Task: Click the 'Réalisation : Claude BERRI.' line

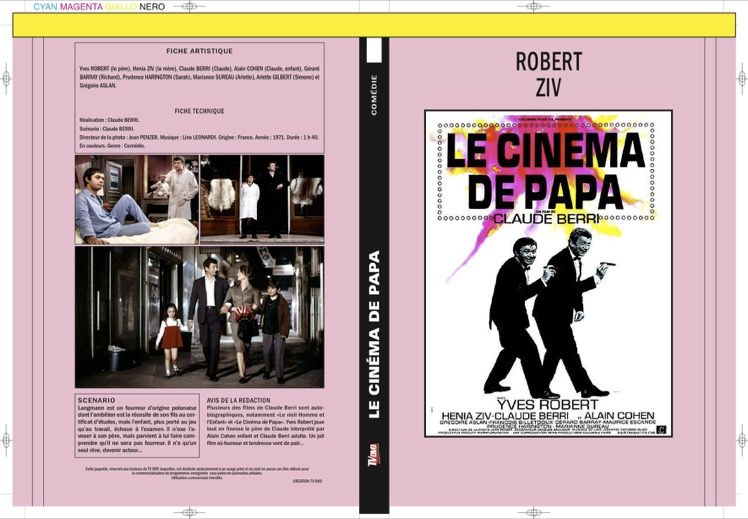Action: (109, 120)
